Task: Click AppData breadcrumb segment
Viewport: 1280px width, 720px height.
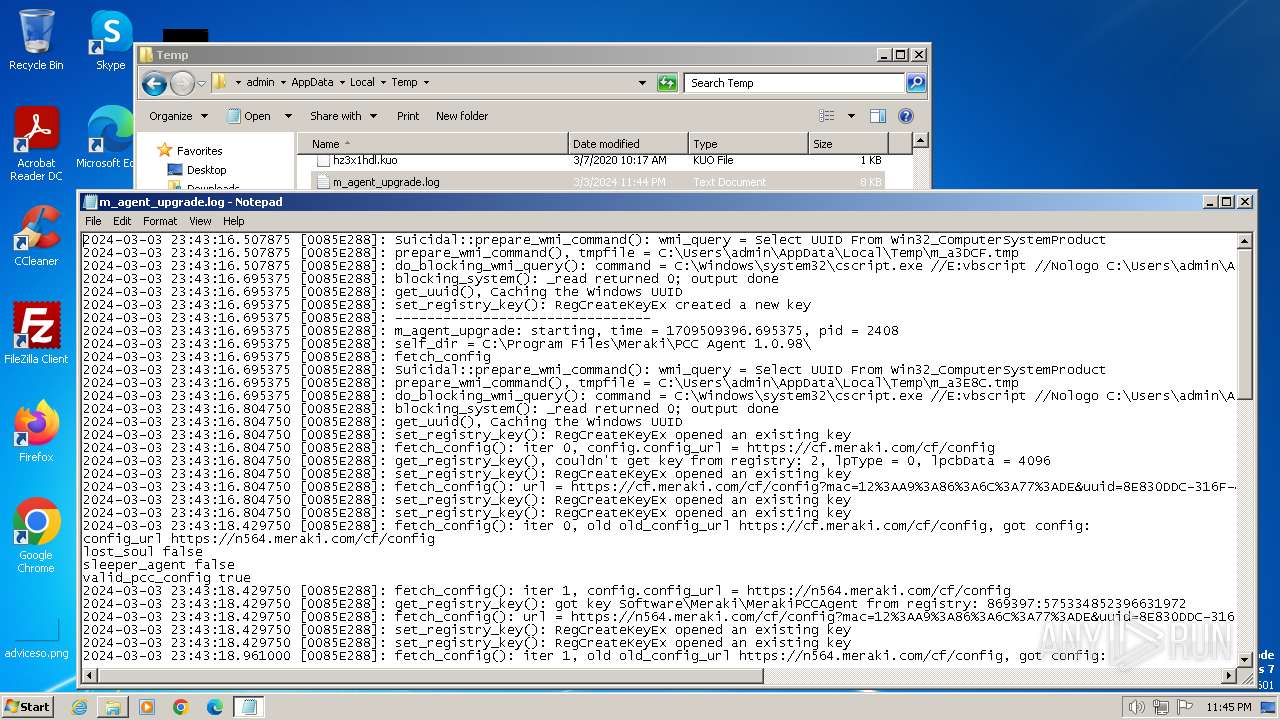Action: [312, 83]
